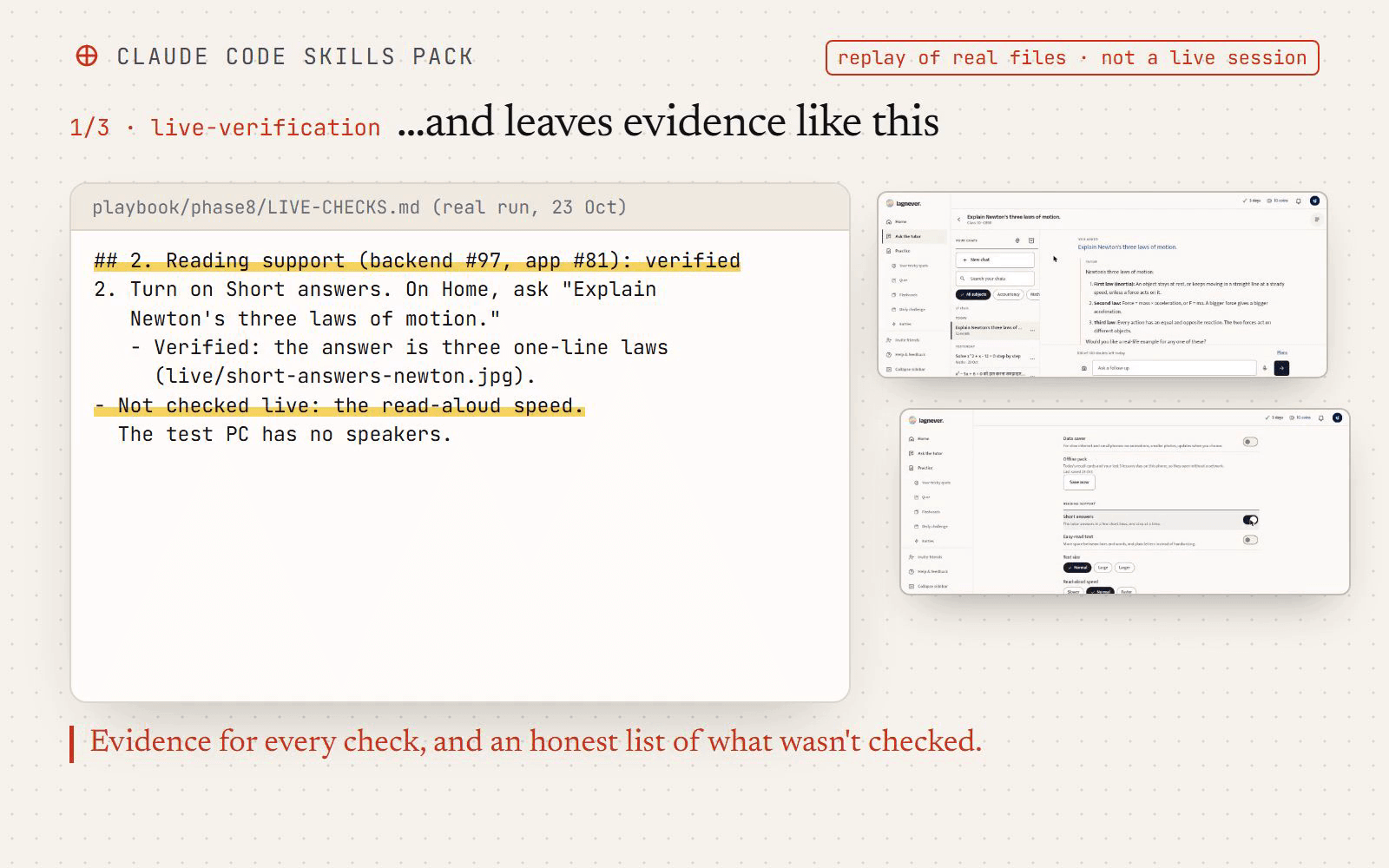This screenshot has width=1389, height=868.
Task: Select Ask the tutor in the chat screenshot
Action: coord(915,236)
